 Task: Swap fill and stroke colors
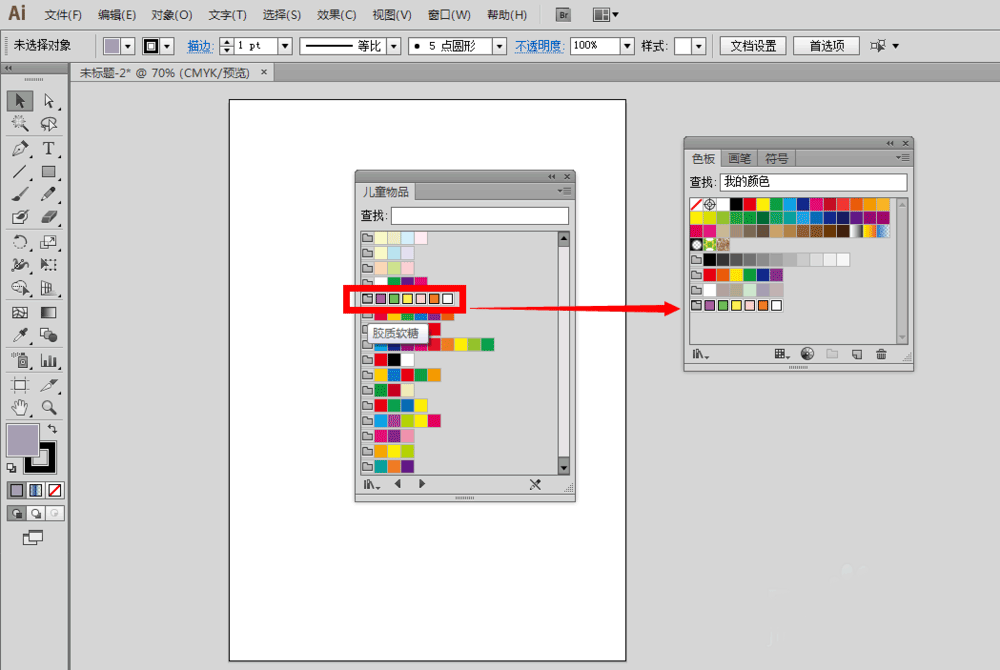point(52,429)
